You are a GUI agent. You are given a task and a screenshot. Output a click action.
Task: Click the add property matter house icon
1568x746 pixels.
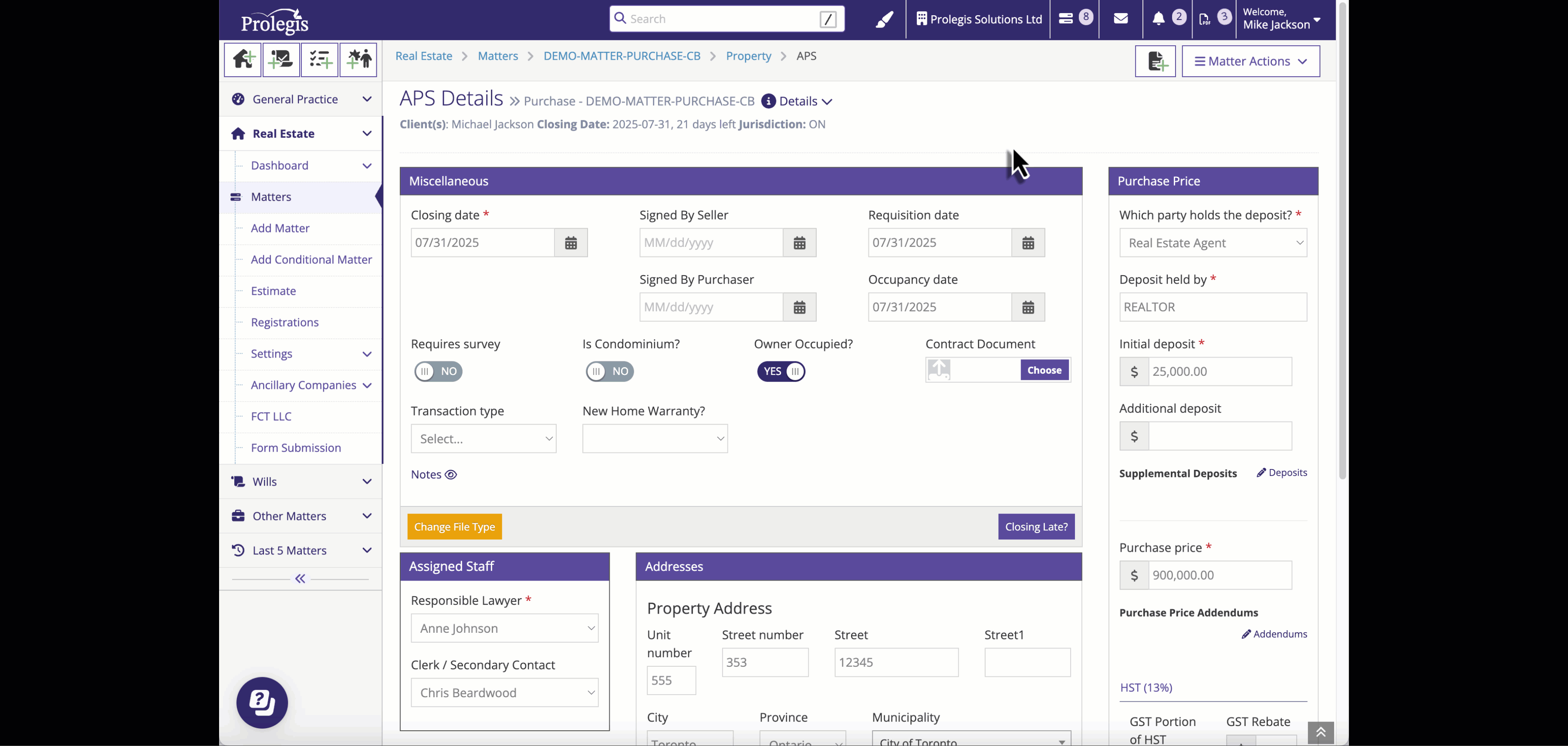(x=242, y=60)
